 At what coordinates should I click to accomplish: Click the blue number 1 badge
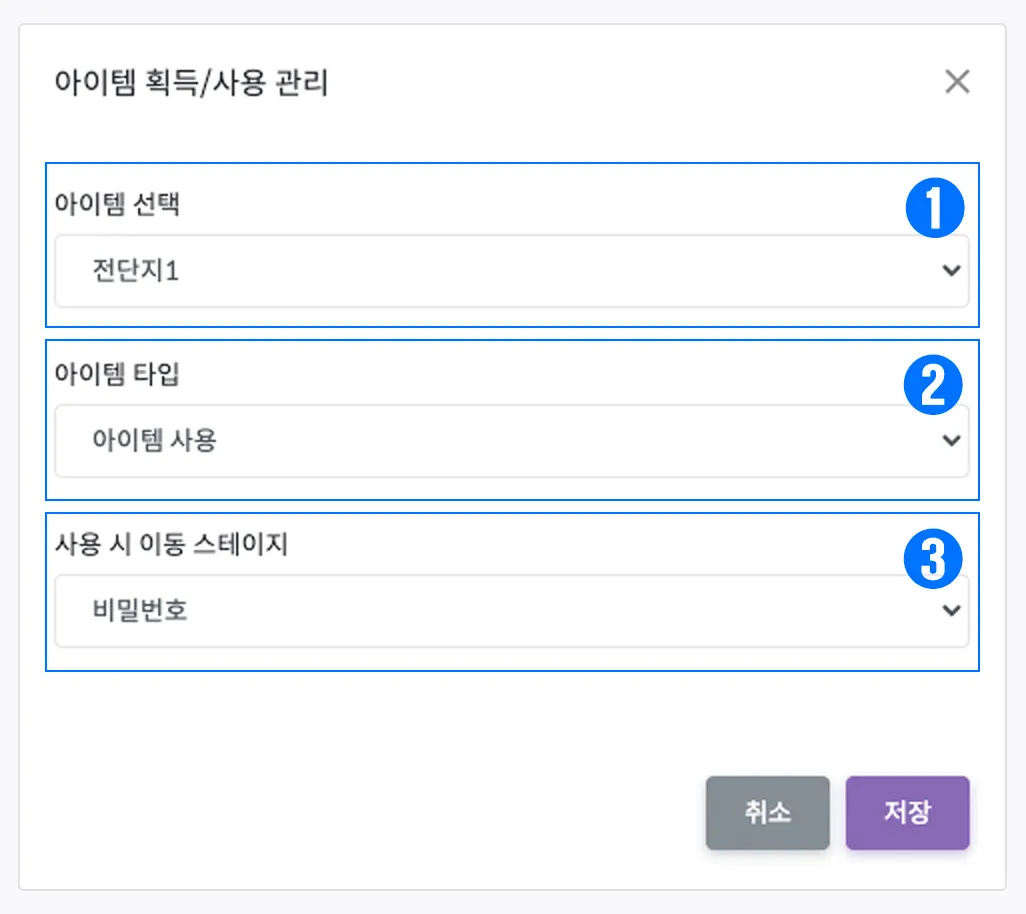pos(933,210)
